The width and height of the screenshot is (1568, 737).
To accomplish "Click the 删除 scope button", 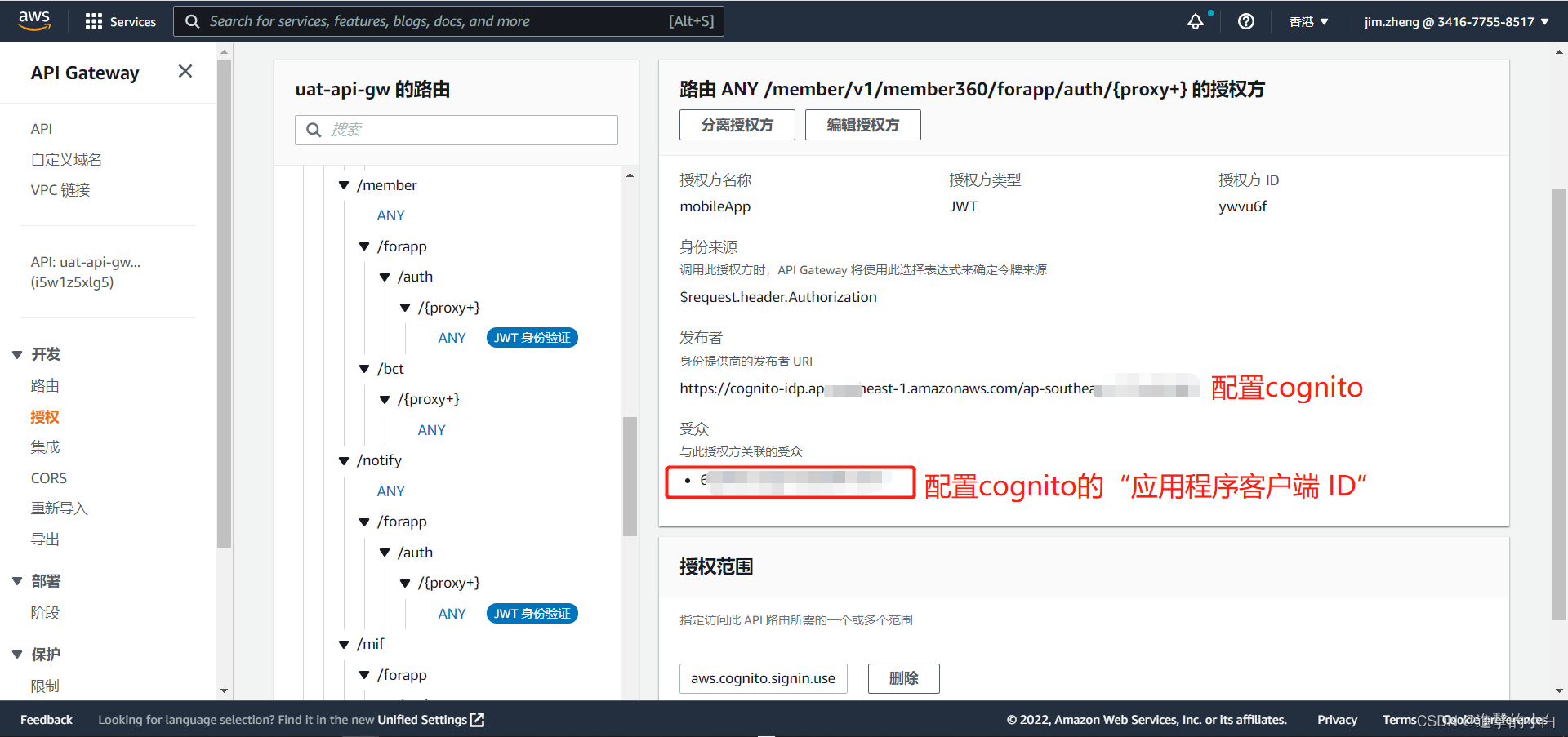I will (x=903, y=678).
